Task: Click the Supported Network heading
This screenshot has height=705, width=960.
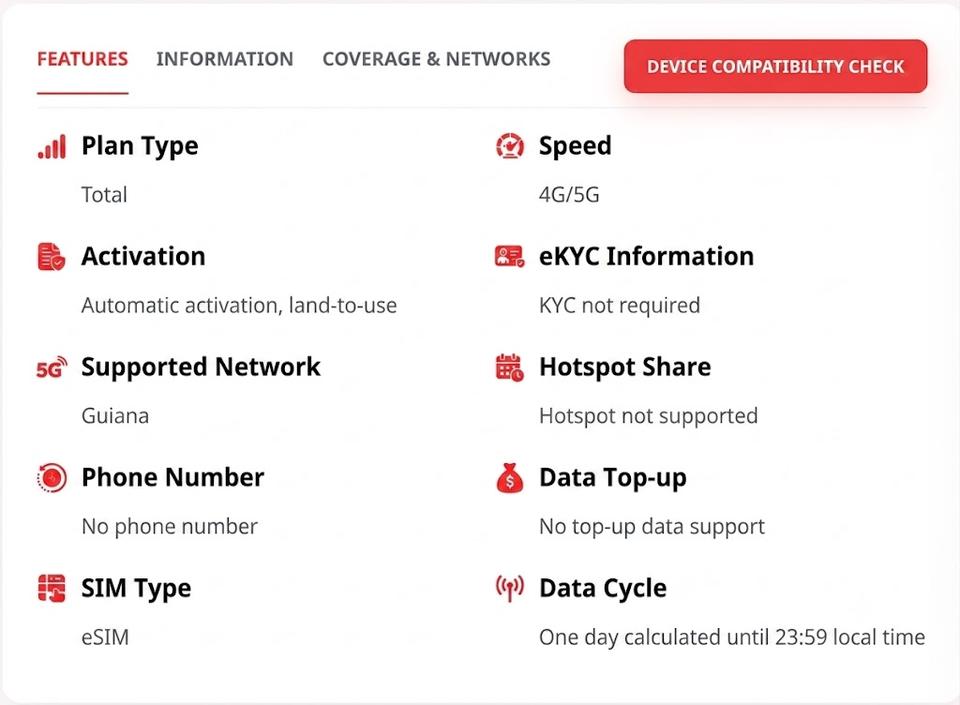Action: pos(201,367)
